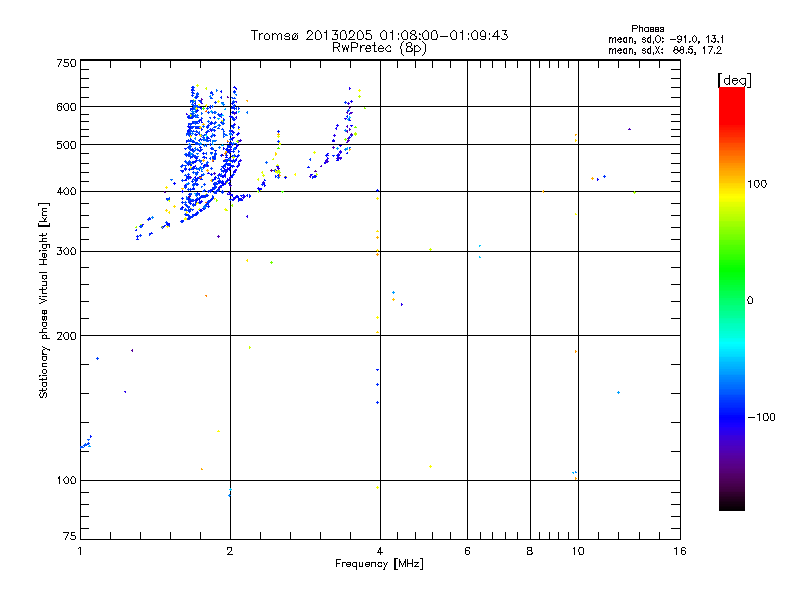Click the 'Phases' heading at top right
Image resolution: width=800 pixels, height=600 pixels.
(x=647, y=29)
